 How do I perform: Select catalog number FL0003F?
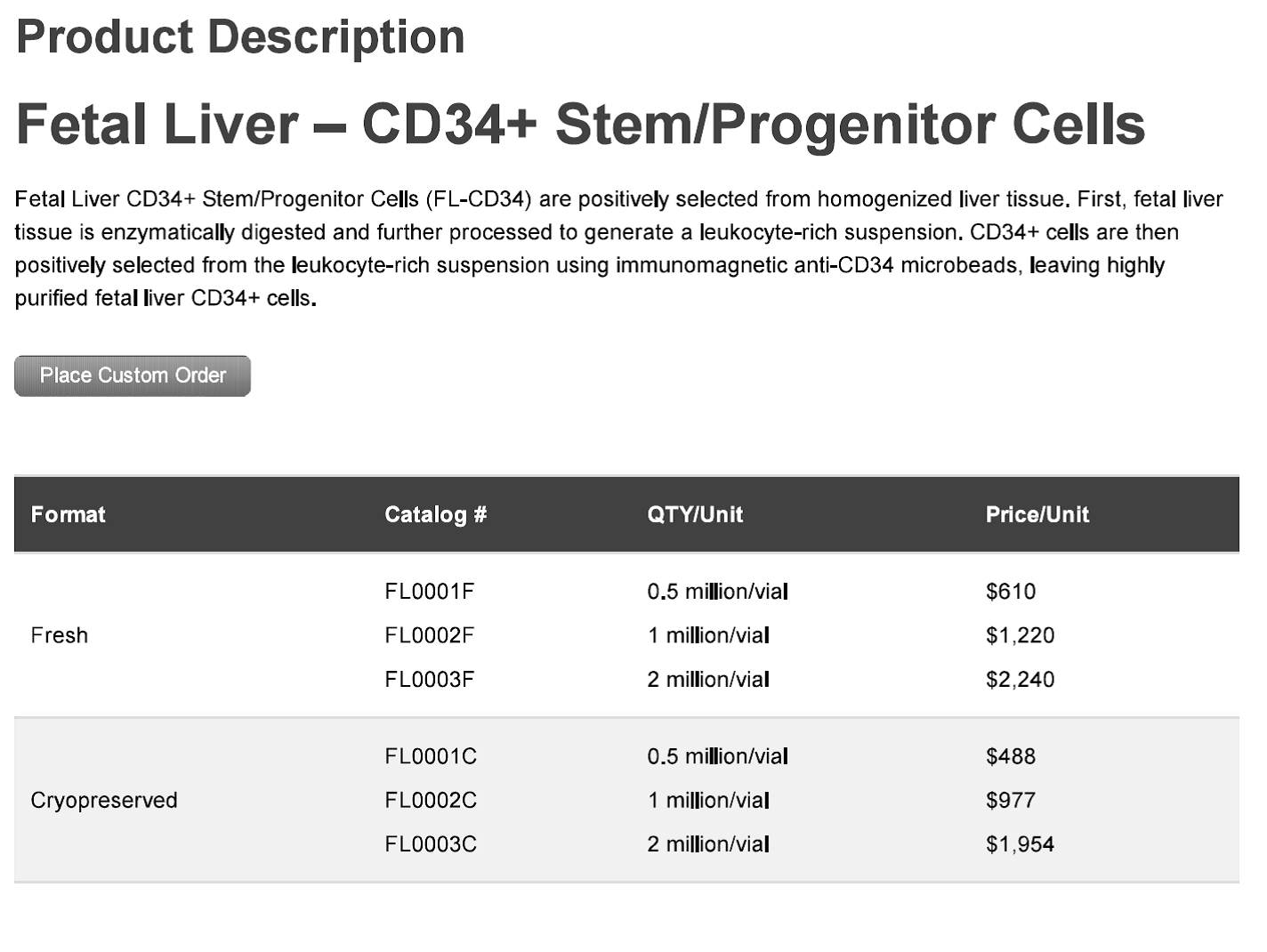click(429, 680)
